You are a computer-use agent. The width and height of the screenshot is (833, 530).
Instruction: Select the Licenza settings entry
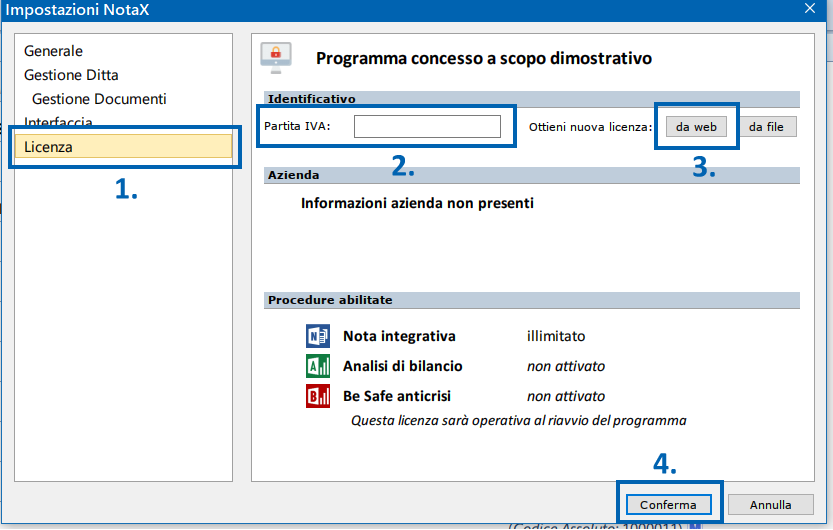click(123, 147)
